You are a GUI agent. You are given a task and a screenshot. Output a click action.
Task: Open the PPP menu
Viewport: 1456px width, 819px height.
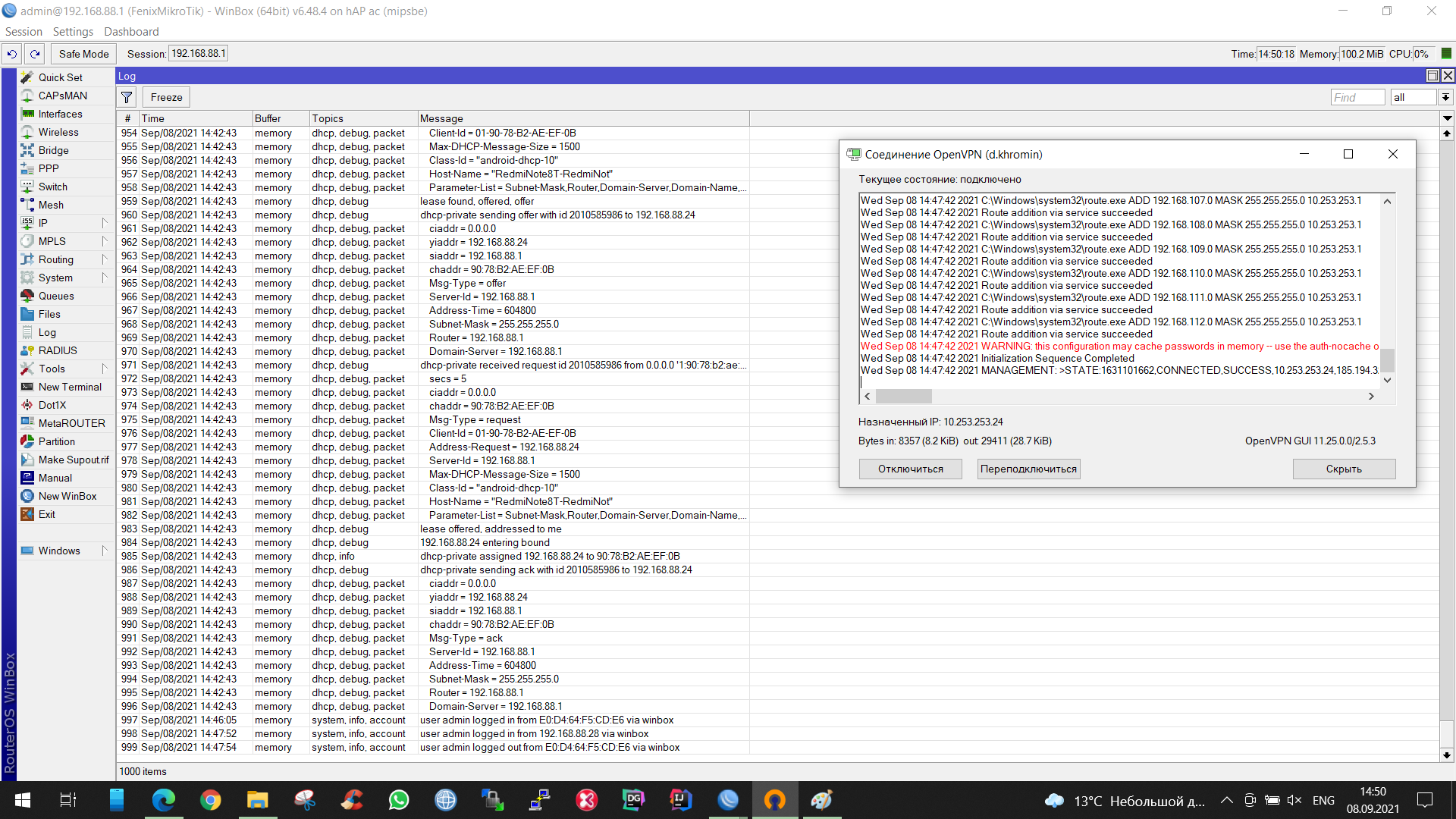click(x=49, y=168)
